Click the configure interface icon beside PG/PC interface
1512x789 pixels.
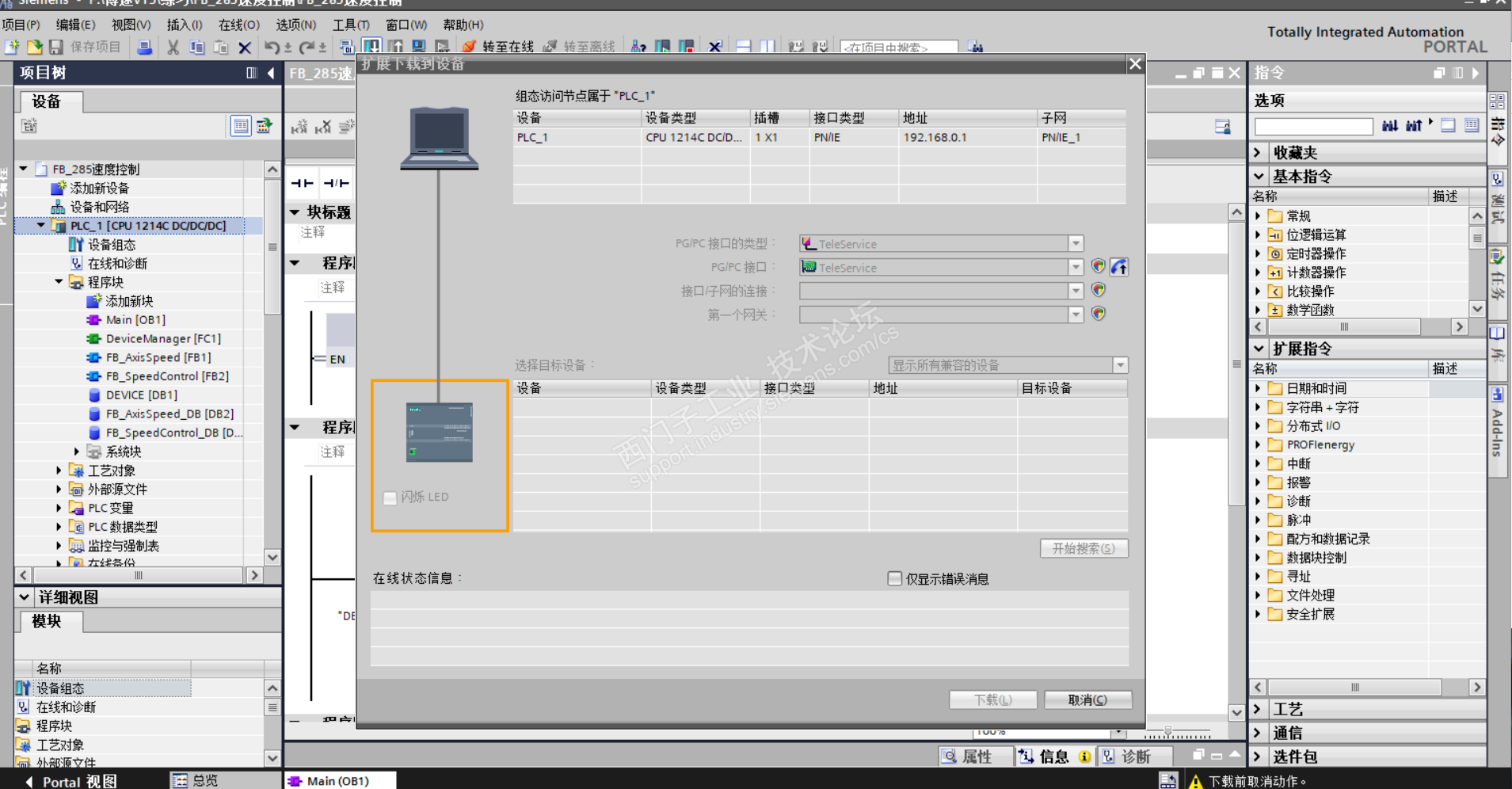pyautogui.click(x=1118, y=267)
